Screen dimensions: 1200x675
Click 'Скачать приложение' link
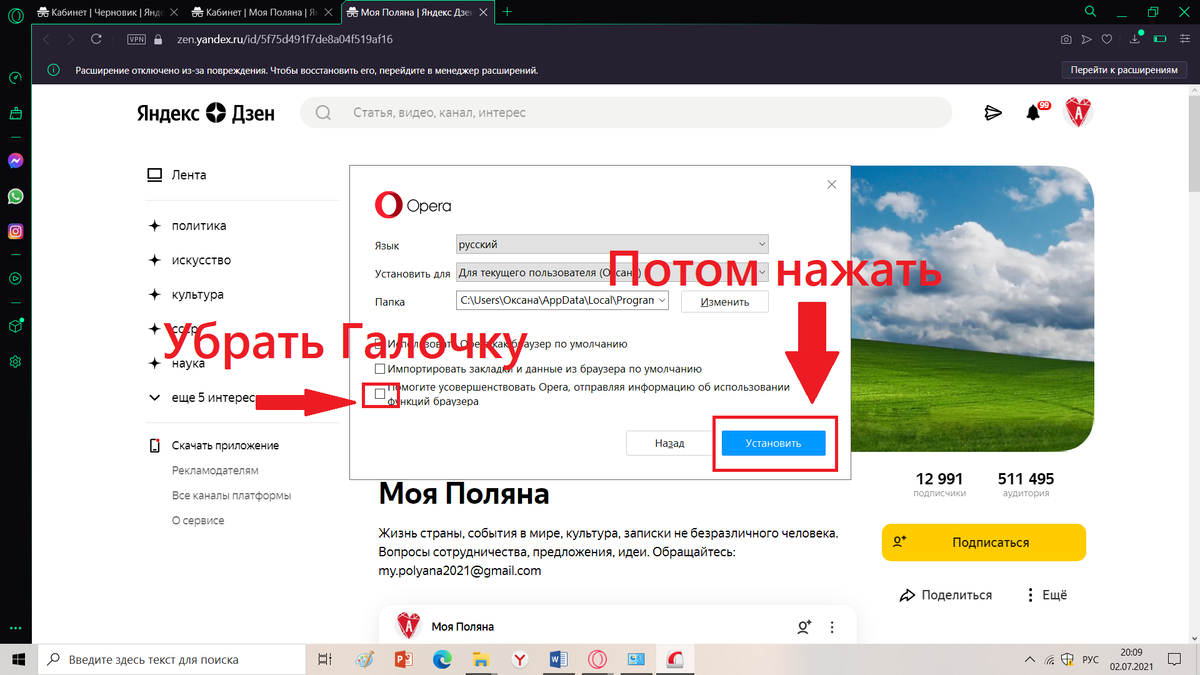click(x=213, y=446)
